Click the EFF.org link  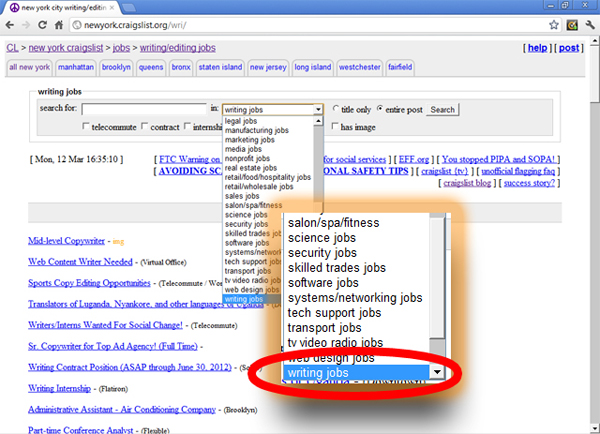tap(414, 159)
